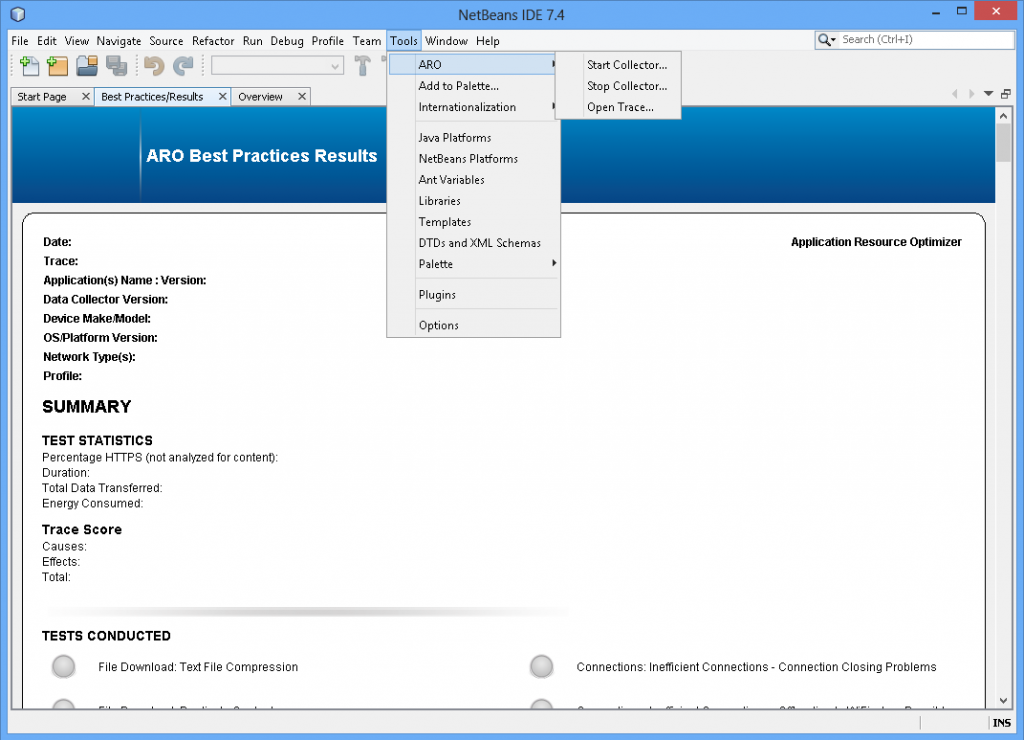Viewport: 1024px width, 740px height.
Task: Open the Profile menu
Action: click(x=327, y=40)
